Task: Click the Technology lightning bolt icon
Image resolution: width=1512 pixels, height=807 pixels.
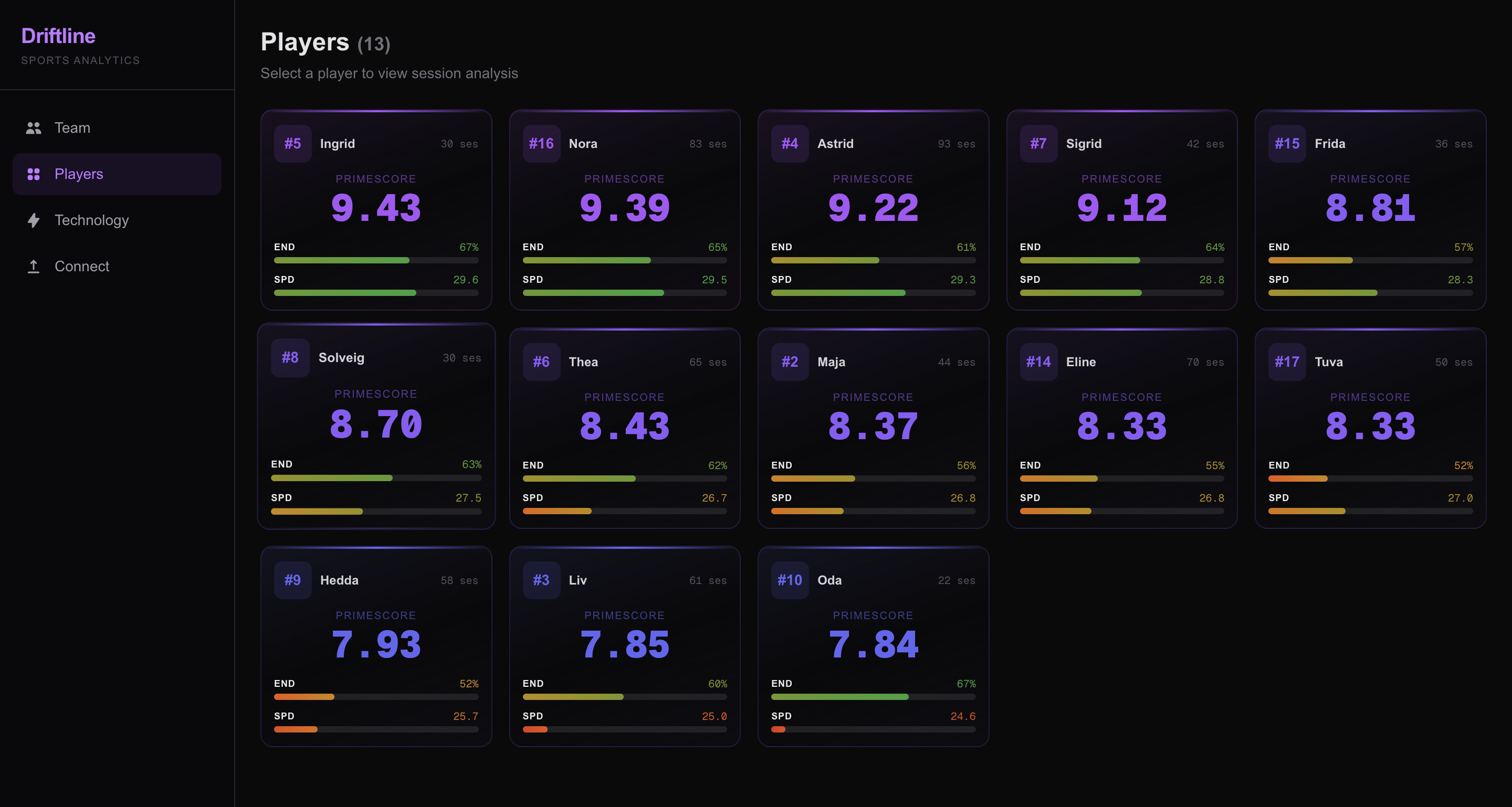Action: pos(34,220)
